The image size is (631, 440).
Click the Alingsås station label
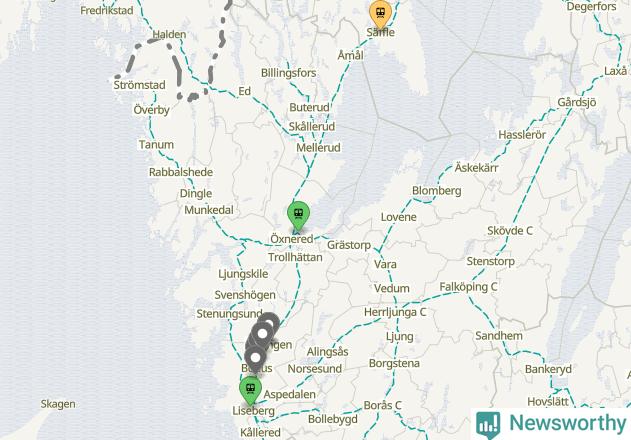coord(328,352)
